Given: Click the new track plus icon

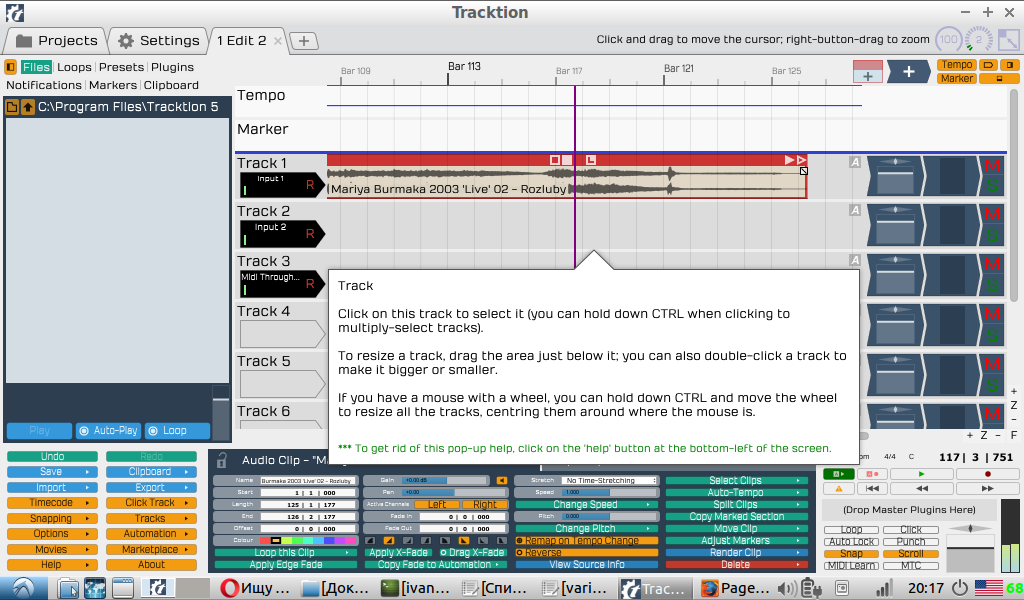Looking at the screenshot, I should pos(867,71).
